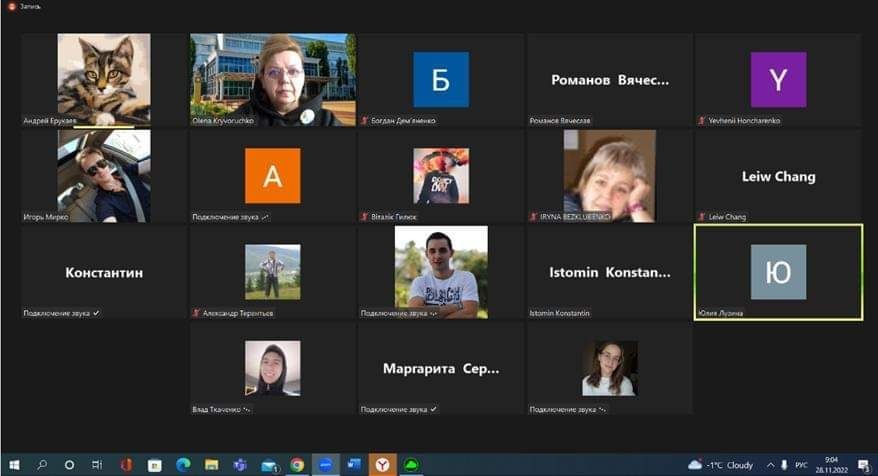The width and height of the screenshot is (878, 476).
Task: Select the orange A avatar
Action: pos(273,176)
